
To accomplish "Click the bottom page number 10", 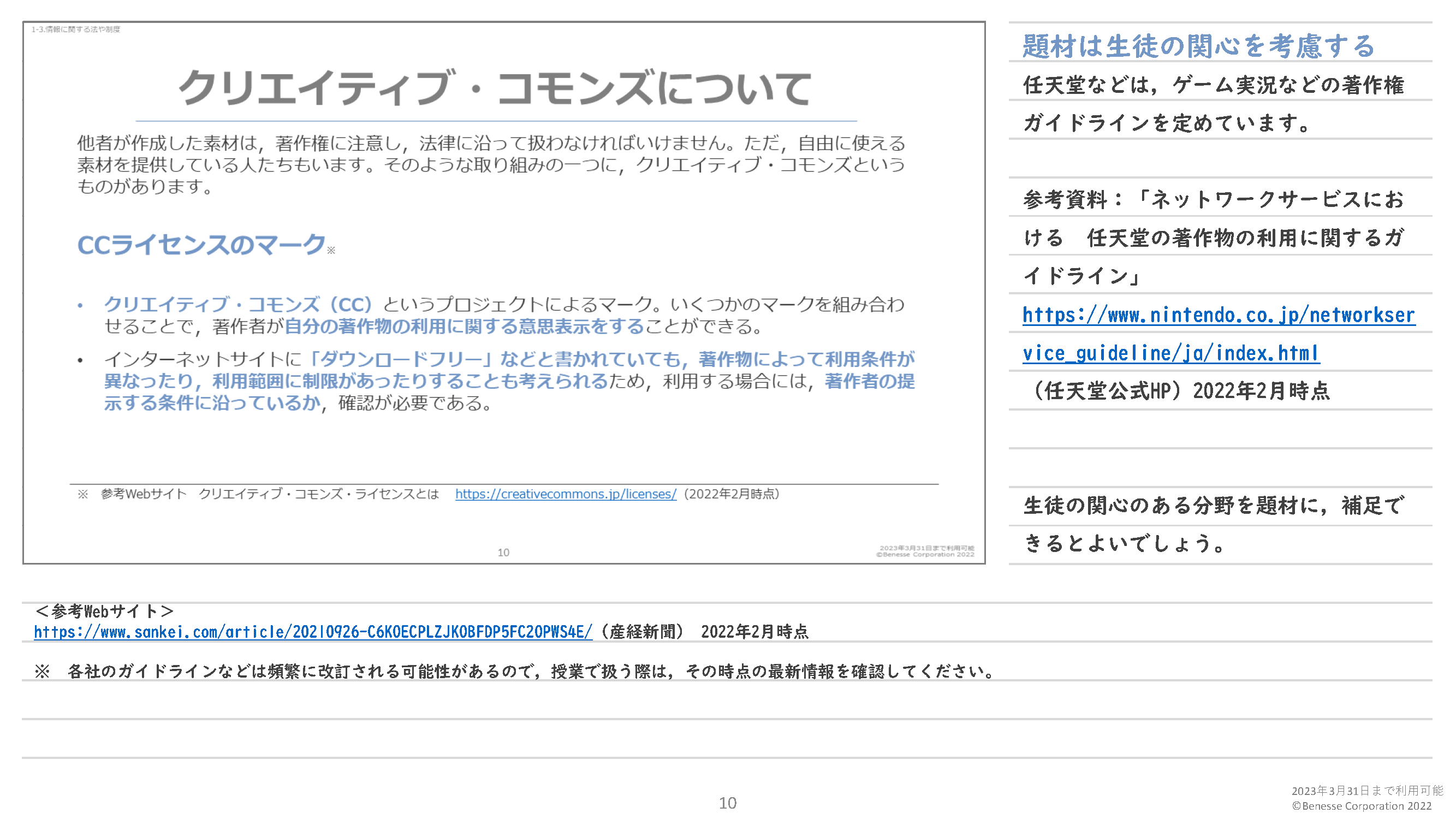I will (727, 803).
